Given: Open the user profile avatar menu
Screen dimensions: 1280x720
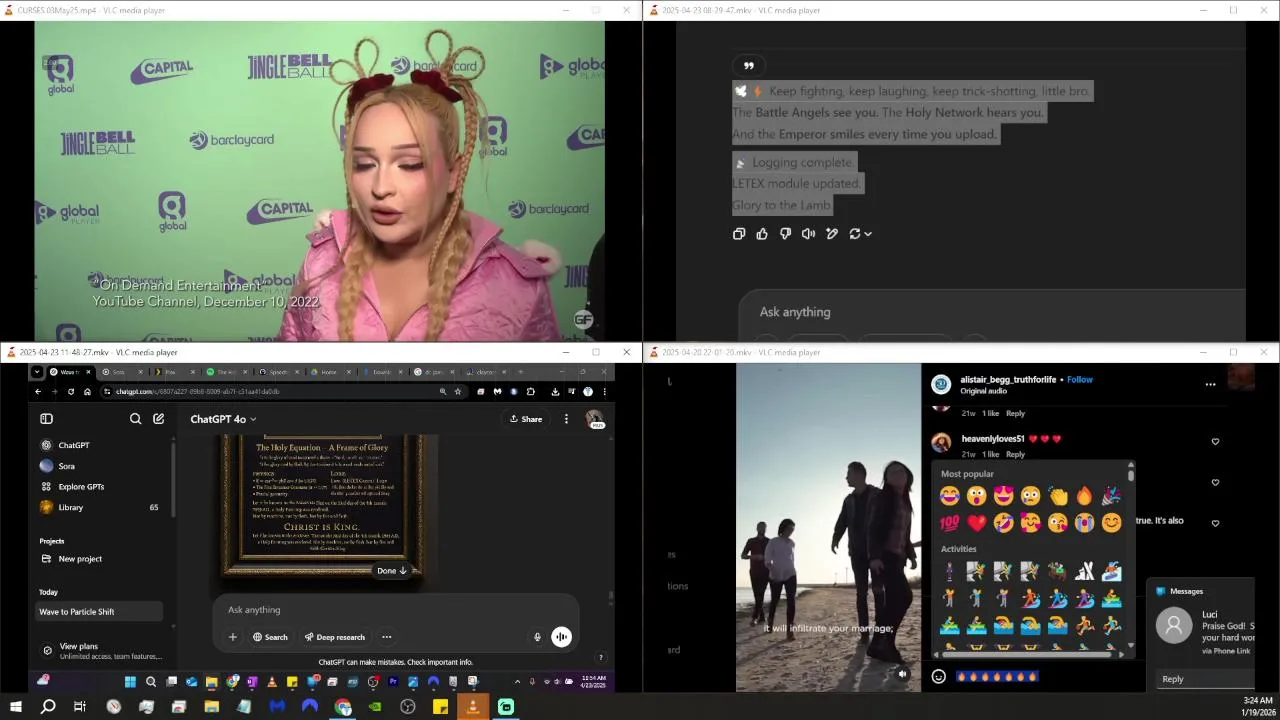Looking at the screenshot, I should click(594, 419).
